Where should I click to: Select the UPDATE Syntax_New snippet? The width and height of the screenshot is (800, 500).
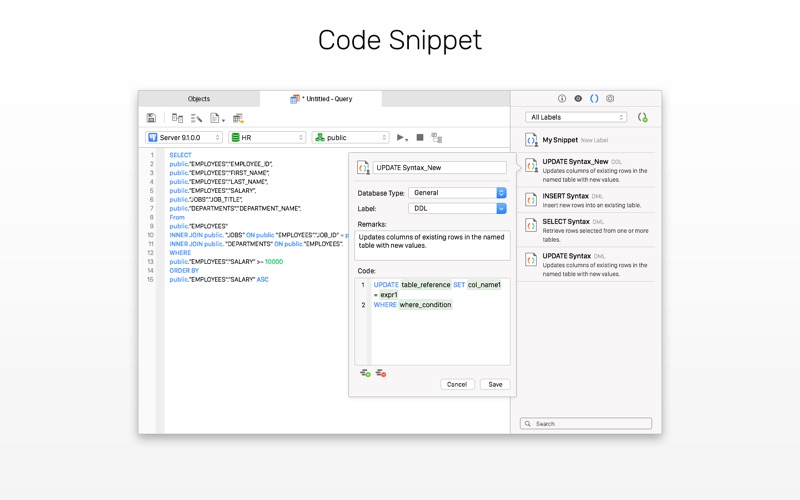(586, 170)
